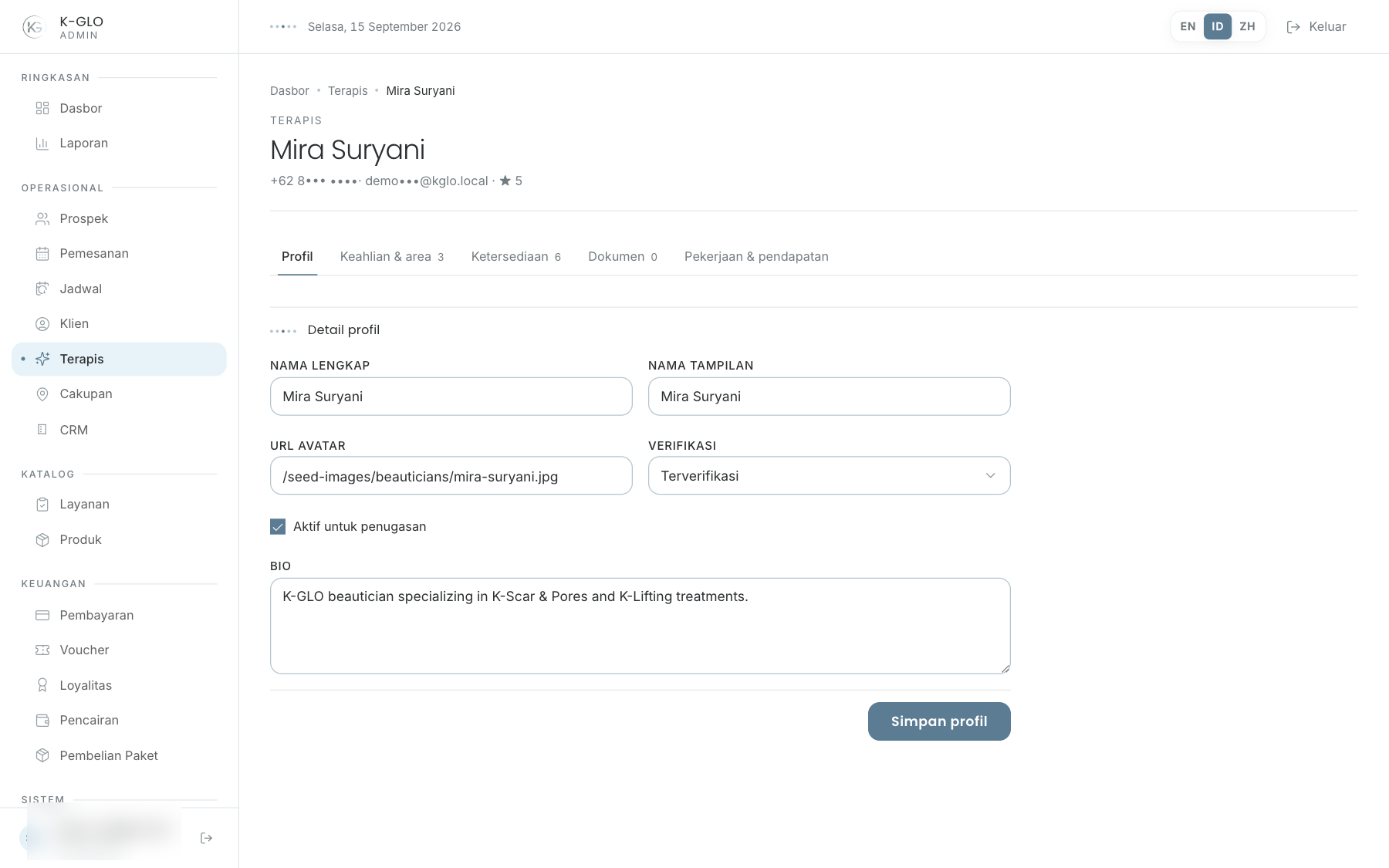The width and height of the screenshot is (1389, 868).
Task: Click the Nama Lengkap input field
Action: point(451,397)
